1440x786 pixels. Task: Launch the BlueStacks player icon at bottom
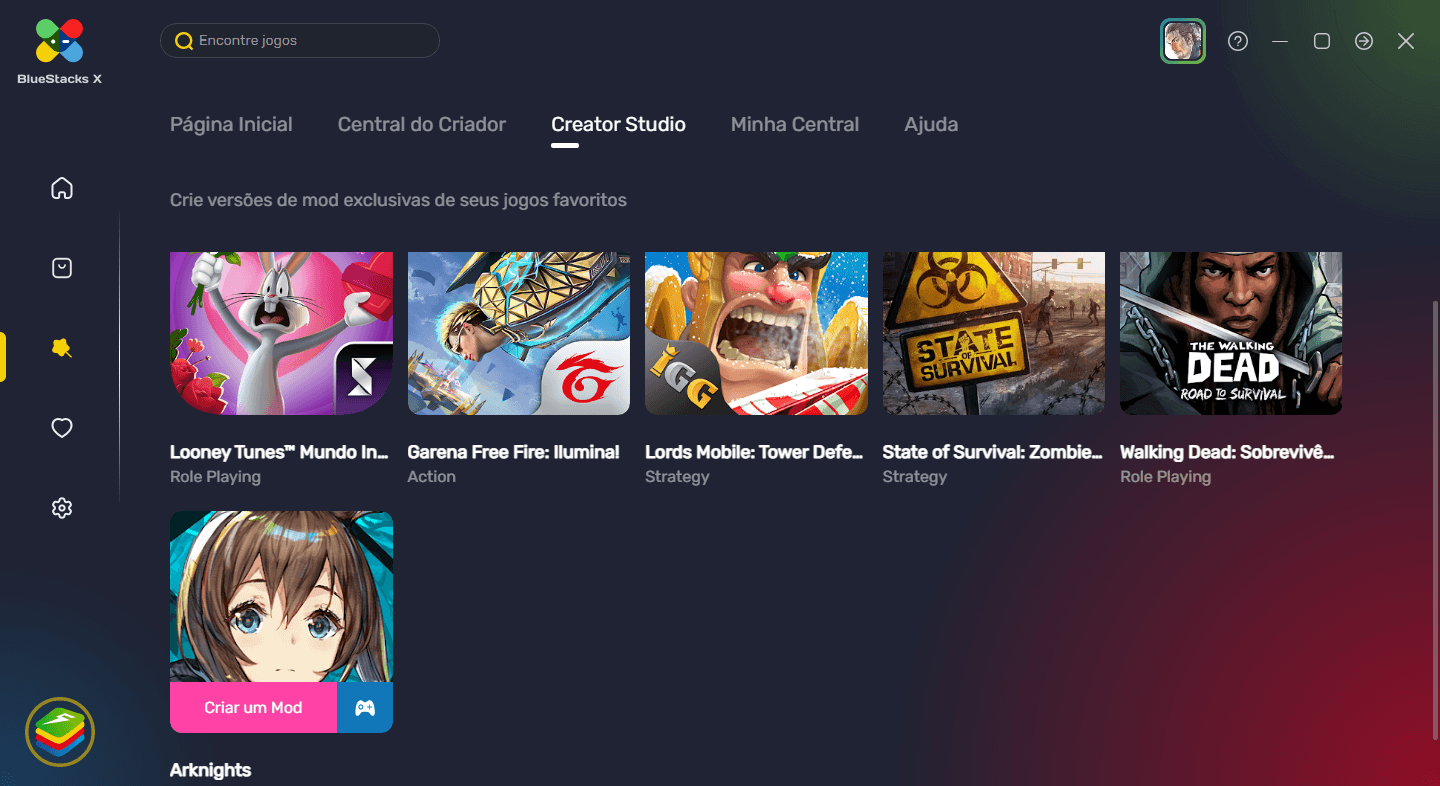coord(60,732)
